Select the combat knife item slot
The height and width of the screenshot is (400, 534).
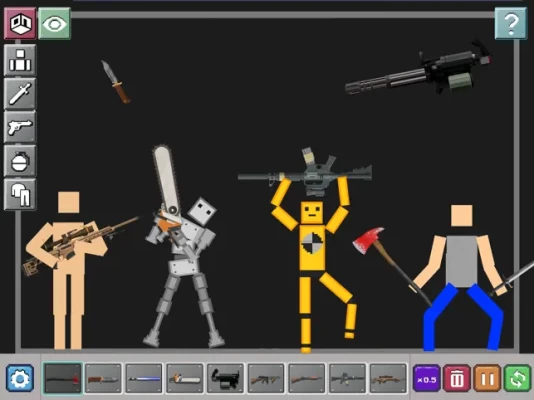coord(103,378)
